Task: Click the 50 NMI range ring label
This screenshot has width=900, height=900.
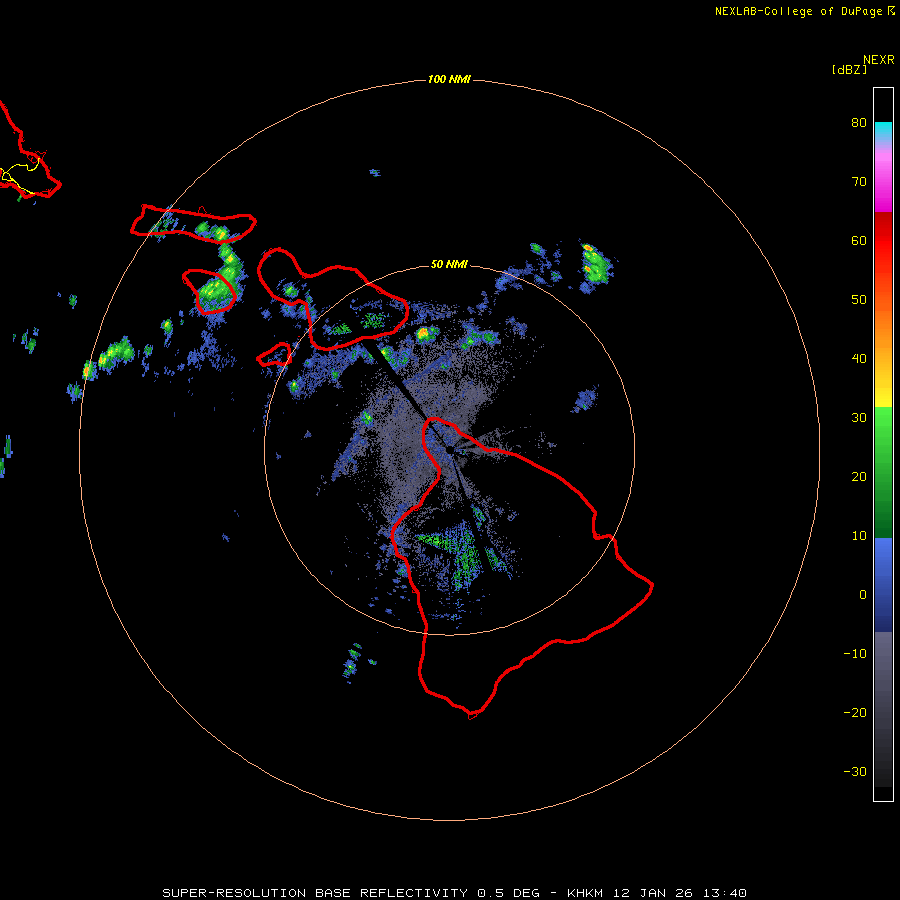Action: (449, 264)
